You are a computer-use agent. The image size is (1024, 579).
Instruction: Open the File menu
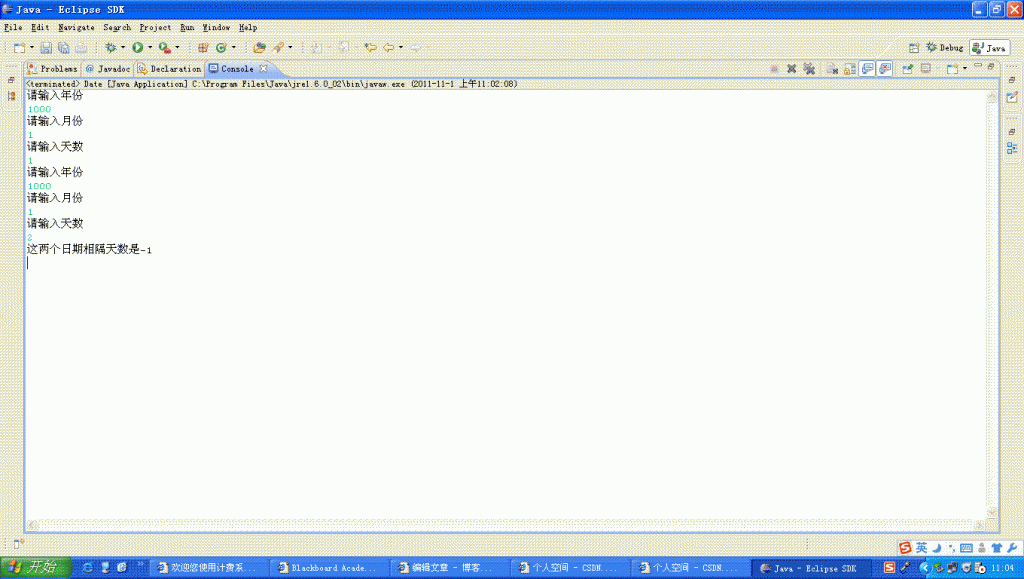pos(13,27)
